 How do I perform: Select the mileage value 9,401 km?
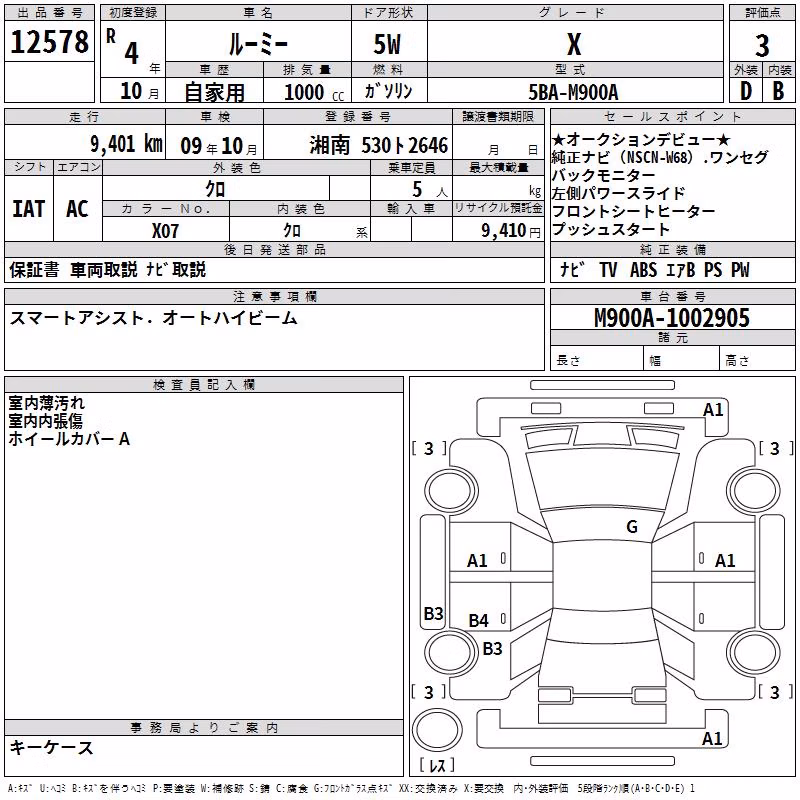pyautogui.click(x=127, y=144)
